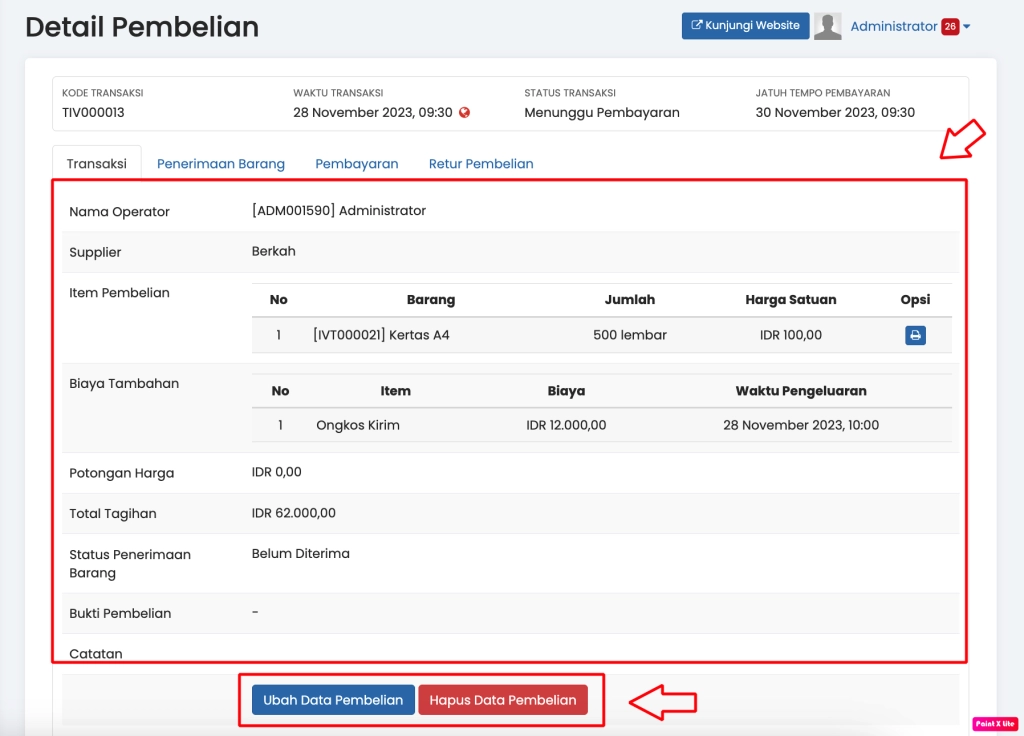
Task: Open the Penerimaan Barang tab
Action: (221, 164)
